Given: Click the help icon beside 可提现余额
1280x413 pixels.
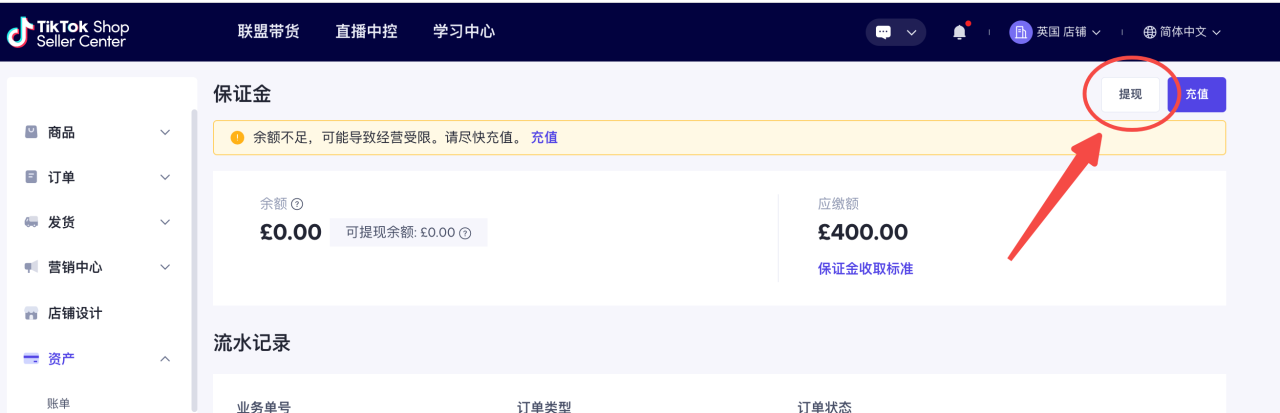Looking at the screenshot, I should 465,232.
